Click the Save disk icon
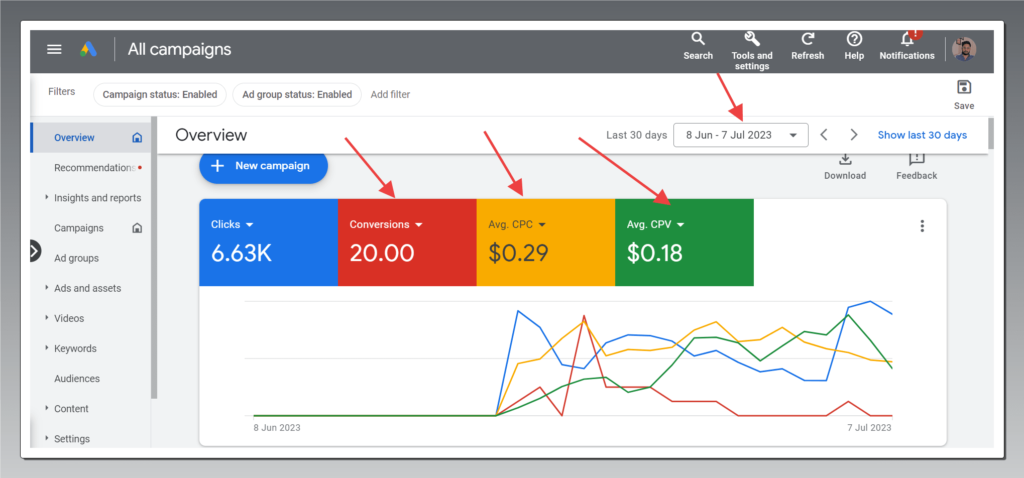The height and width of the screenshot is (478, 1024). (964, 88)
